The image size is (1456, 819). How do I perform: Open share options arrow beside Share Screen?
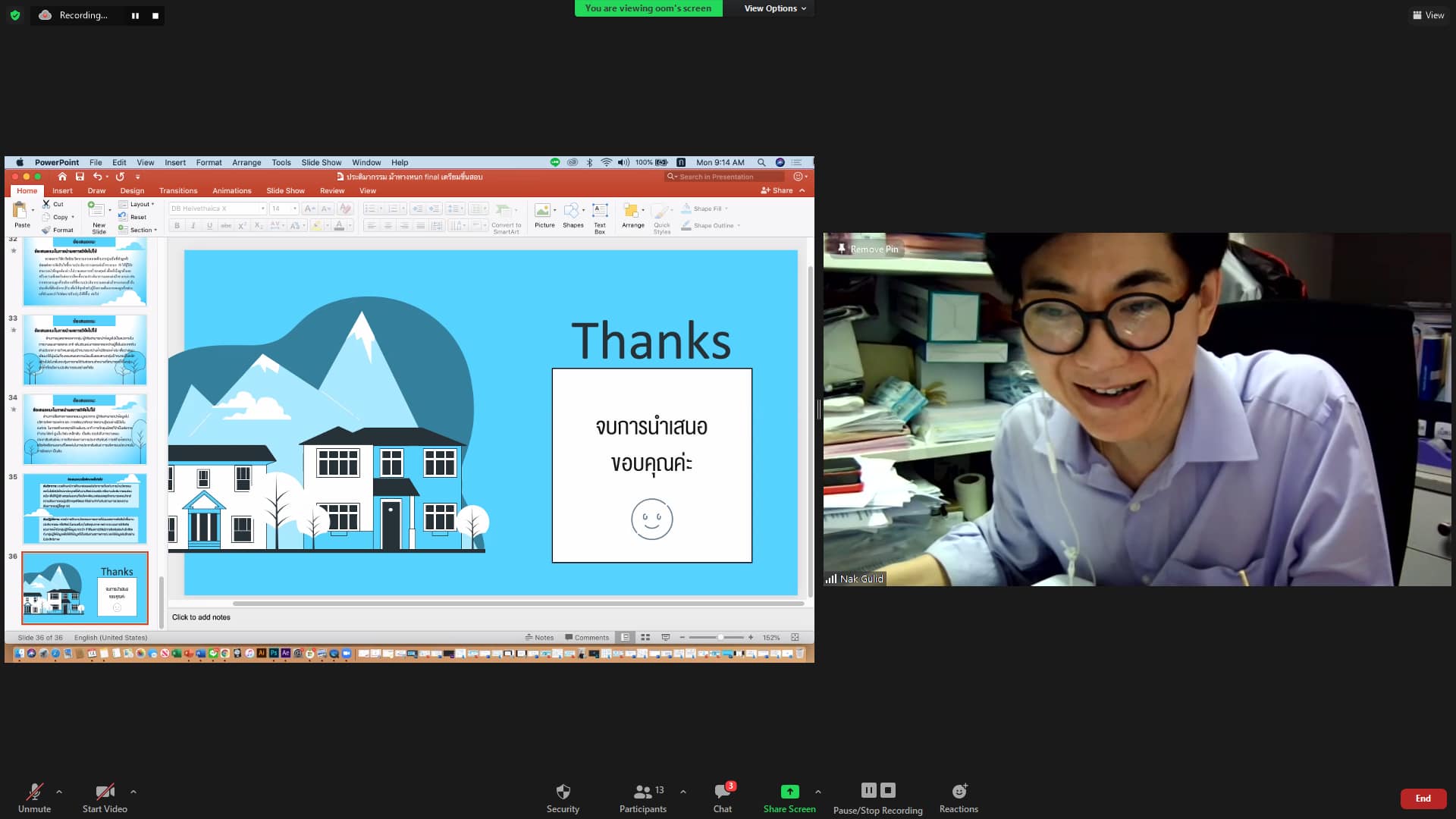point(817,792)
